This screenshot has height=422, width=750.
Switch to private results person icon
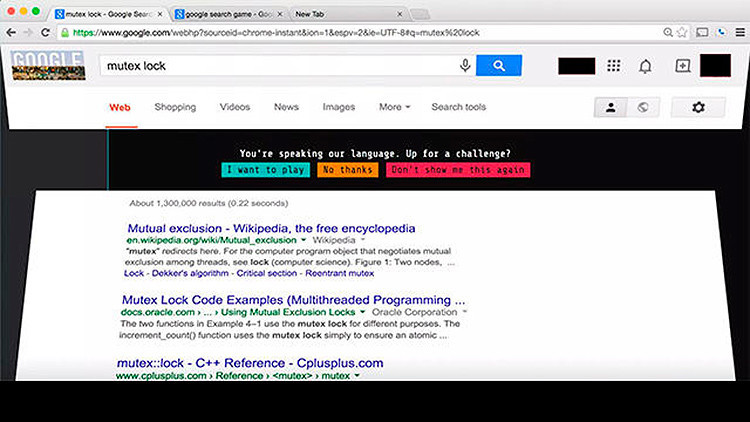tap(610, 107)
